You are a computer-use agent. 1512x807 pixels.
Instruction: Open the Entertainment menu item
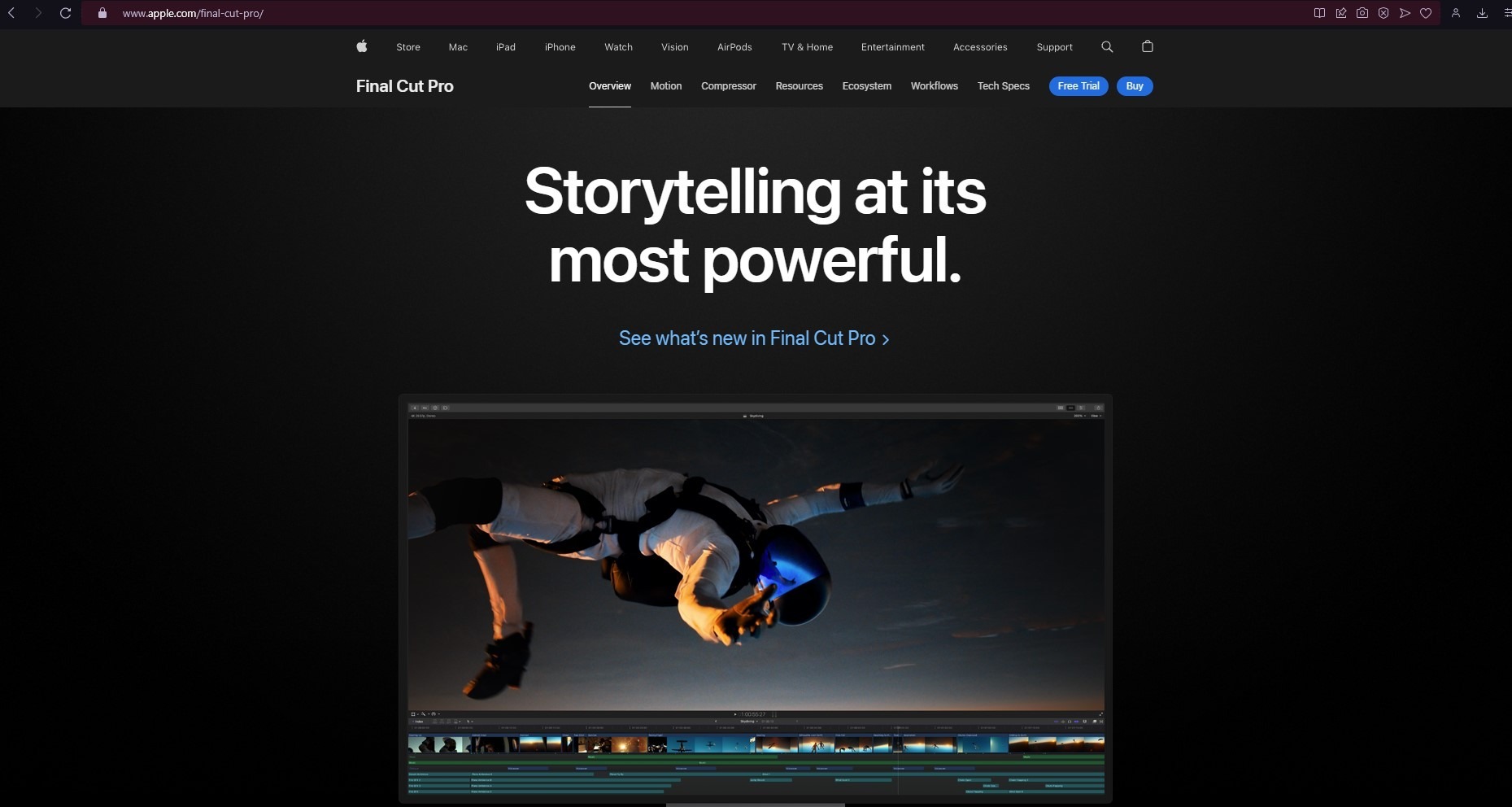point(893,47)
